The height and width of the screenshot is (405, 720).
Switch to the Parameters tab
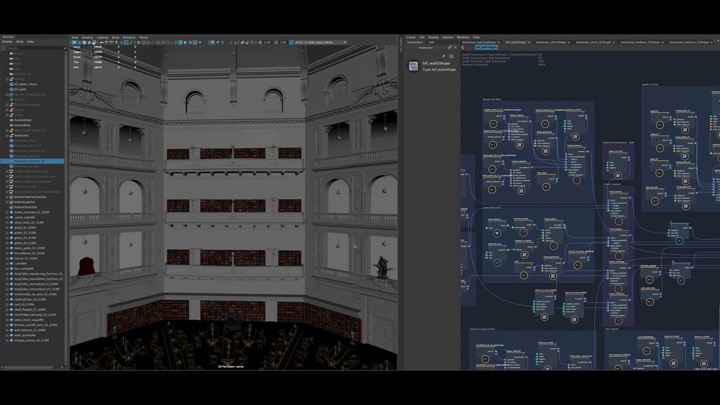[x=415, y=42]
